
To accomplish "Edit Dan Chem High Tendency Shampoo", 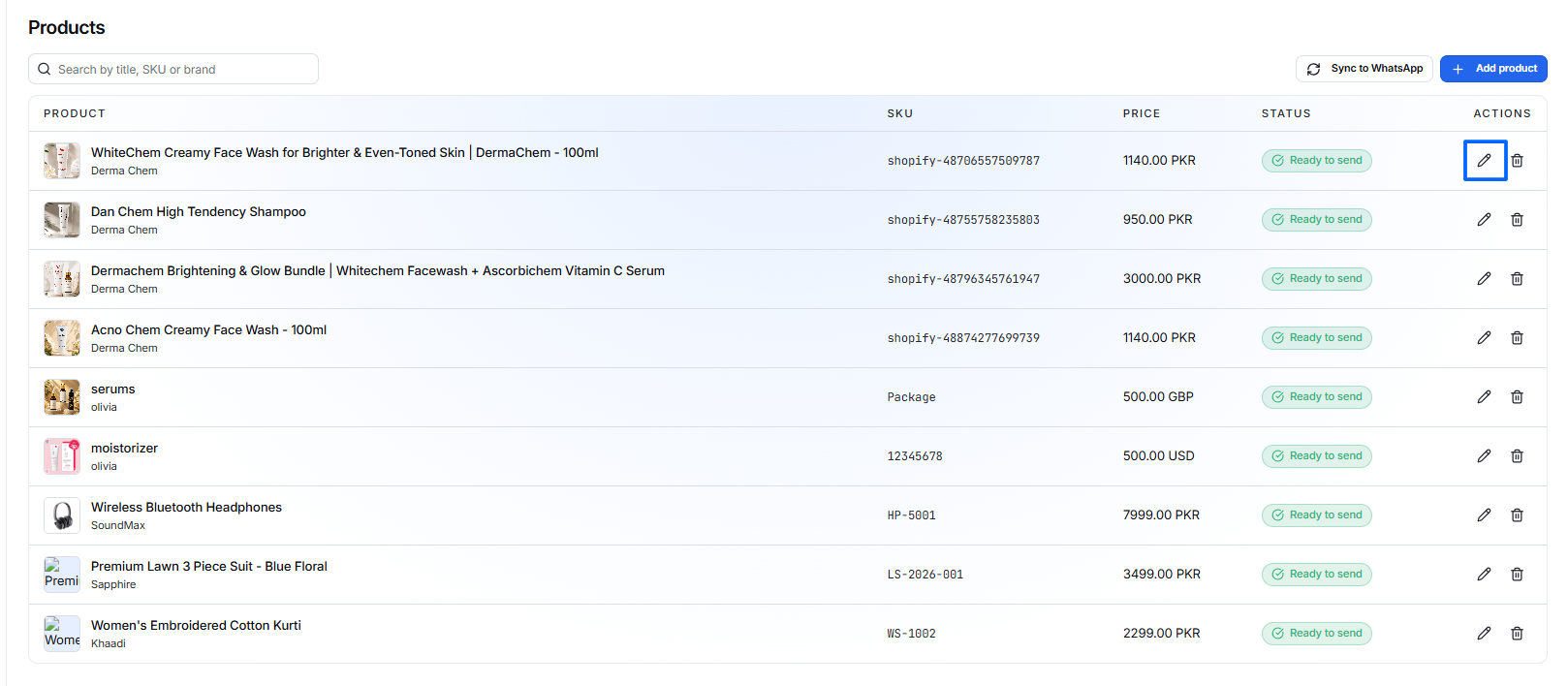I will 1484,220.
